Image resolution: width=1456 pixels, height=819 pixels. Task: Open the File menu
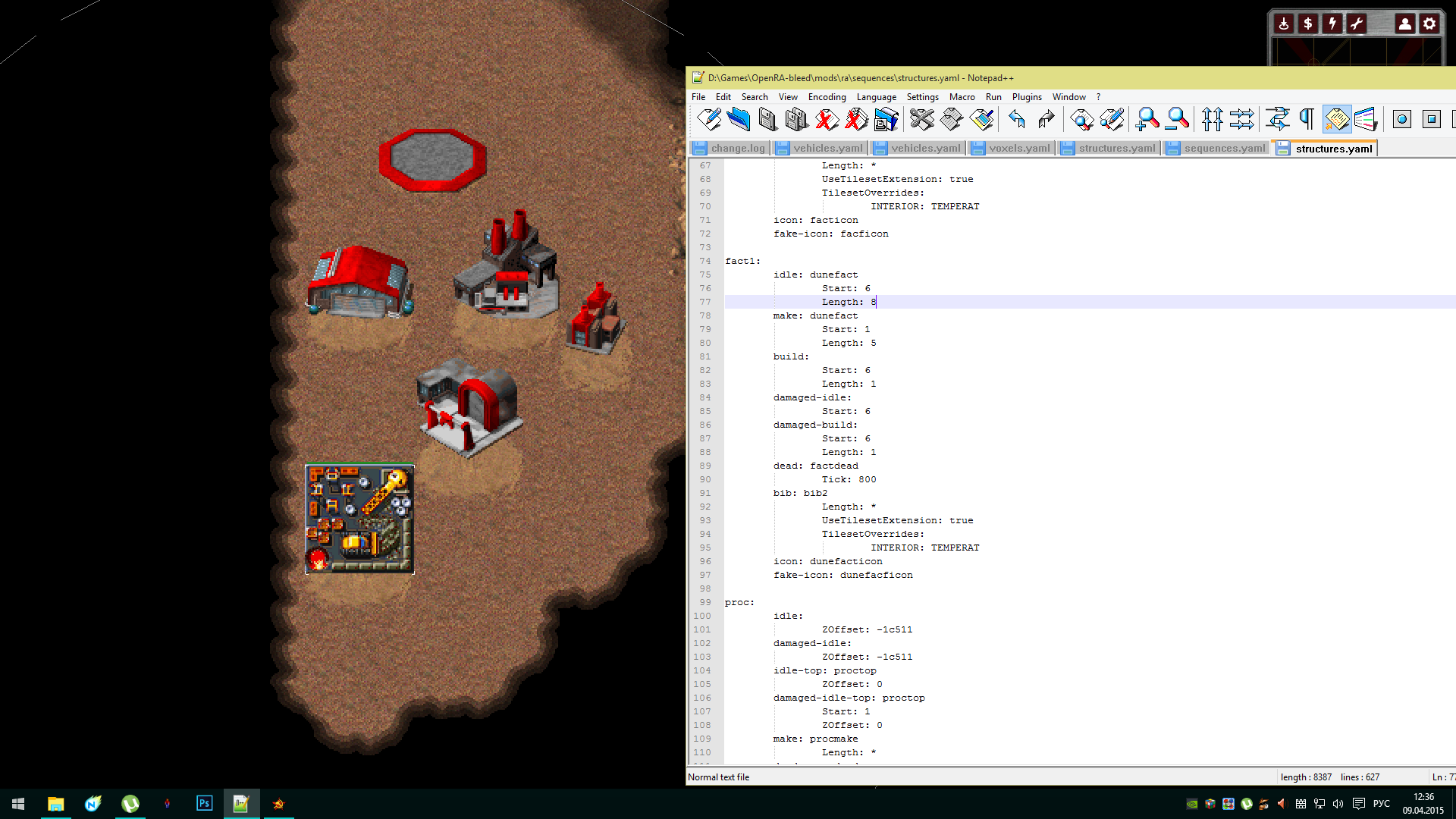[698, 97]
